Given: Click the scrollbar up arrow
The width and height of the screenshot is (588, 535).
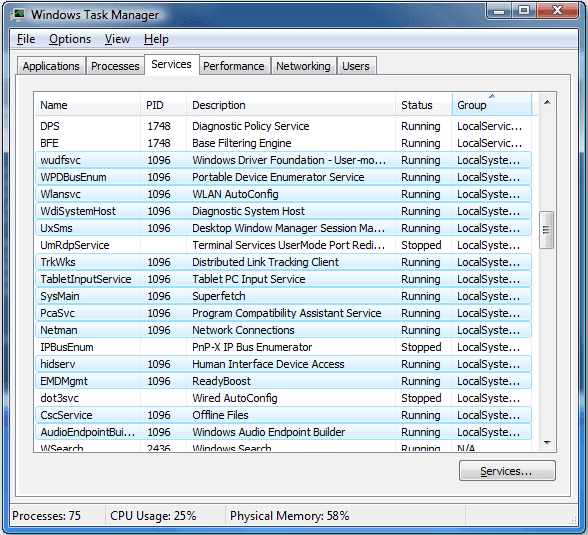Looking at the screenshot, I should point(547,102).
